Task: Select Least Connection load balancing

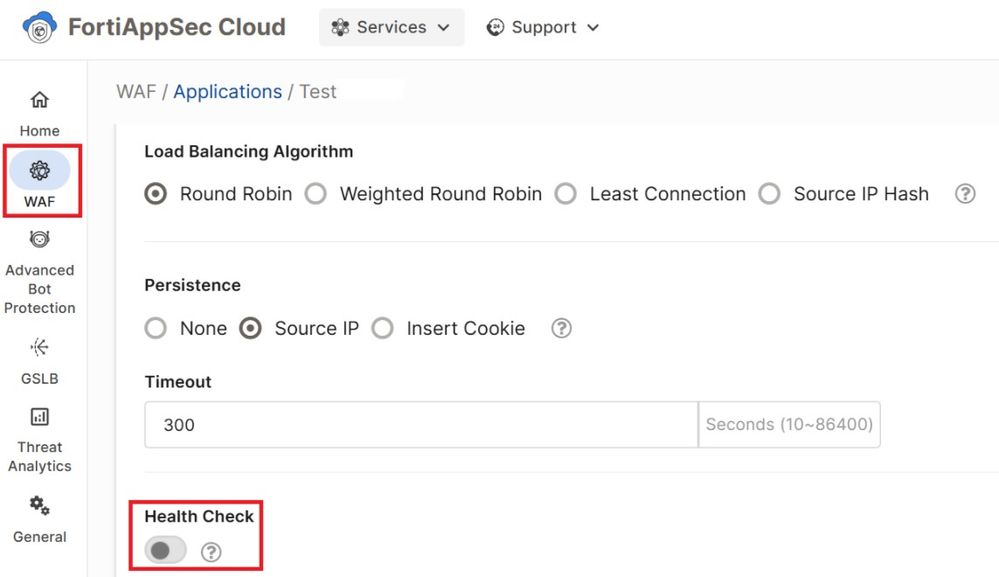Action: tap(566, 194)
